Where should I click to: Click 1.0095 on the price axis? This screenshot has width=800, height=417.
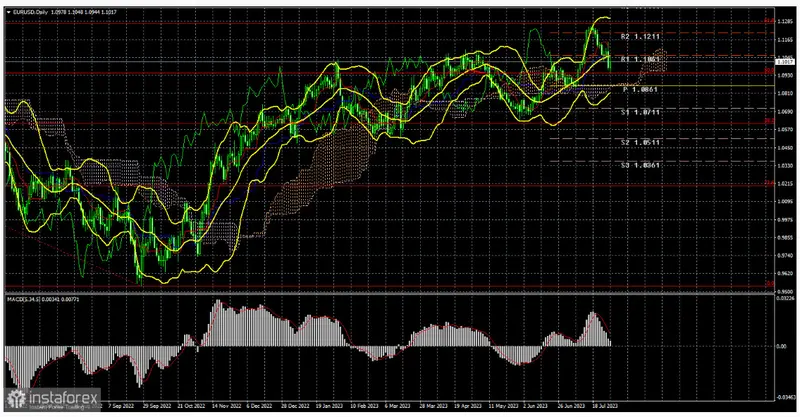[783, 201]
